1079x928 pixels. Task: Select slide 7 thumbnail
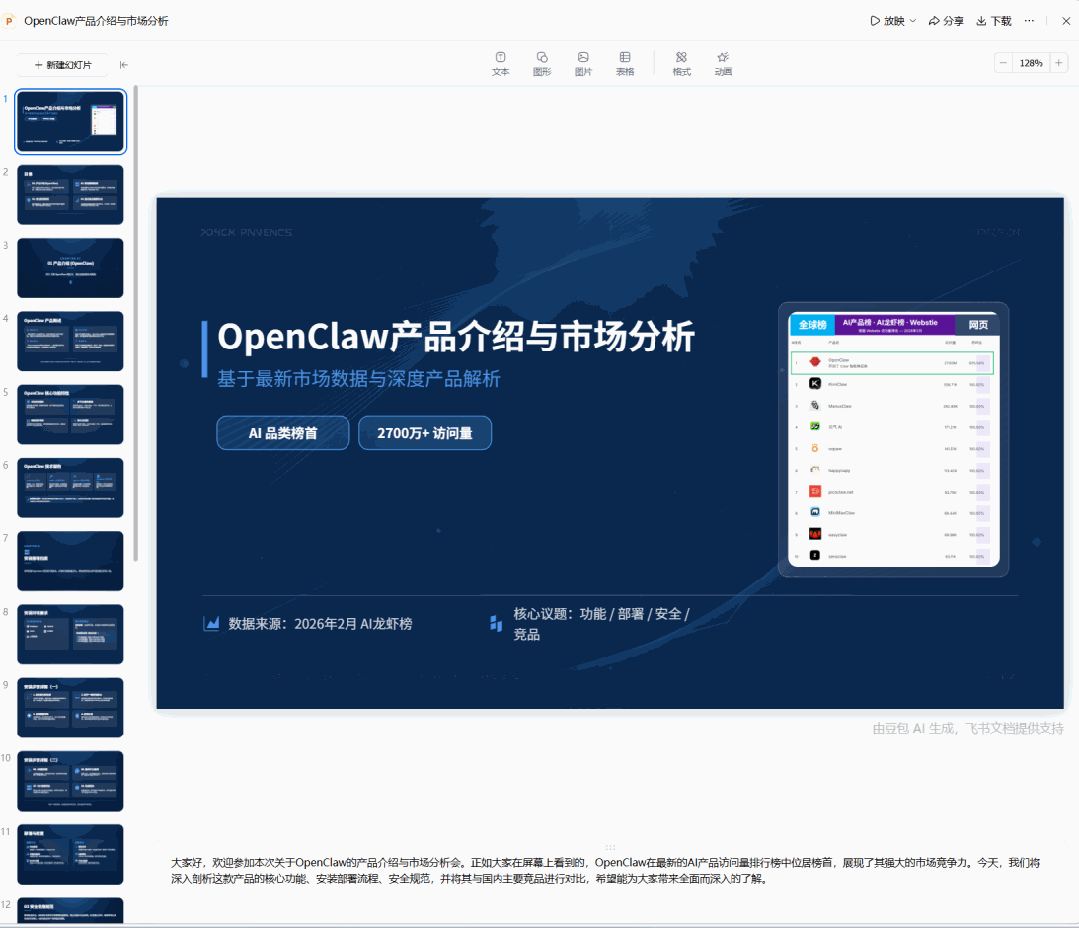point(70,561)
